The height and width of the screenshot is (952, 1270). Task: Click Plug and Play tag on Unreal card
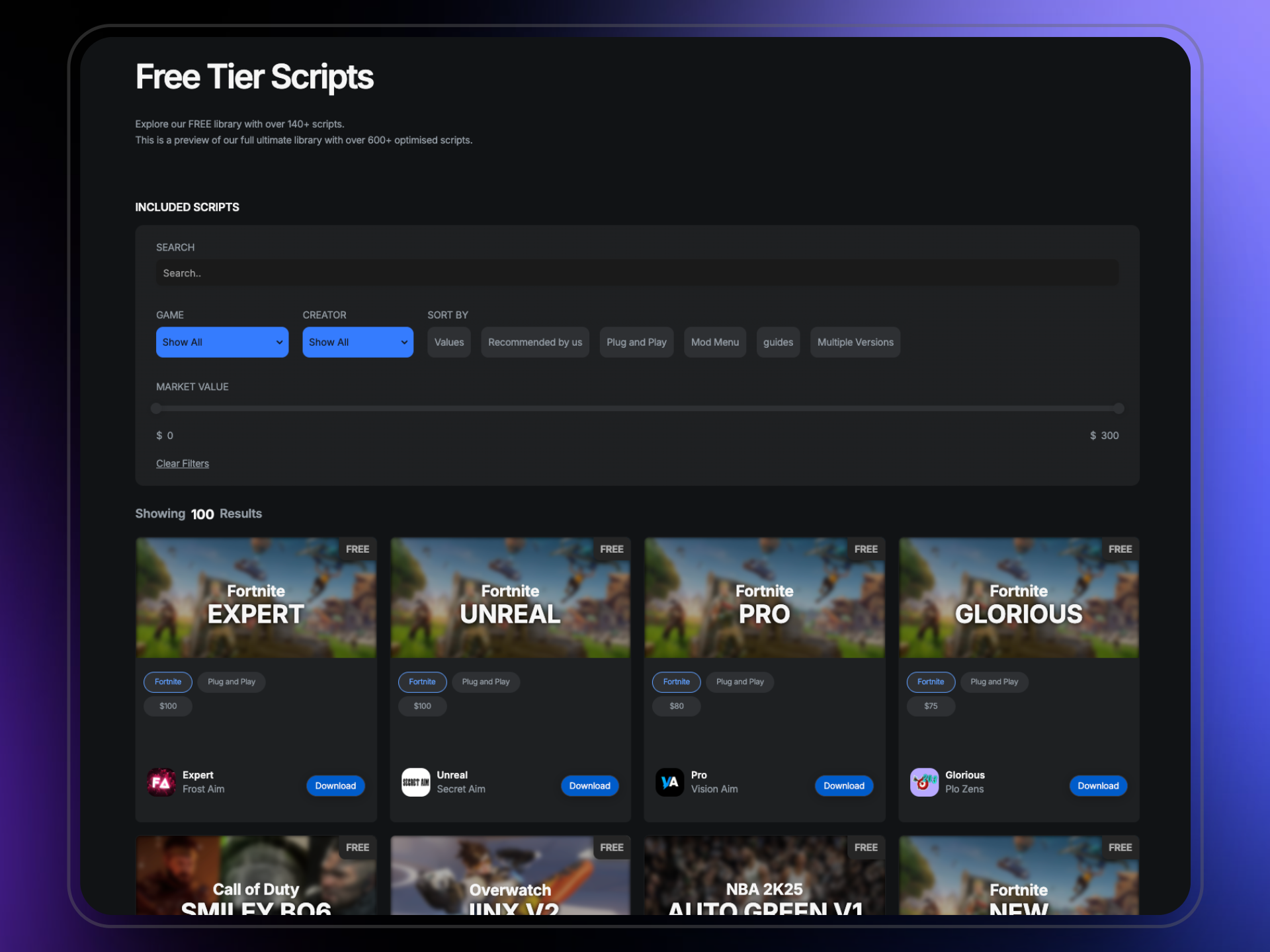(486, 682)
